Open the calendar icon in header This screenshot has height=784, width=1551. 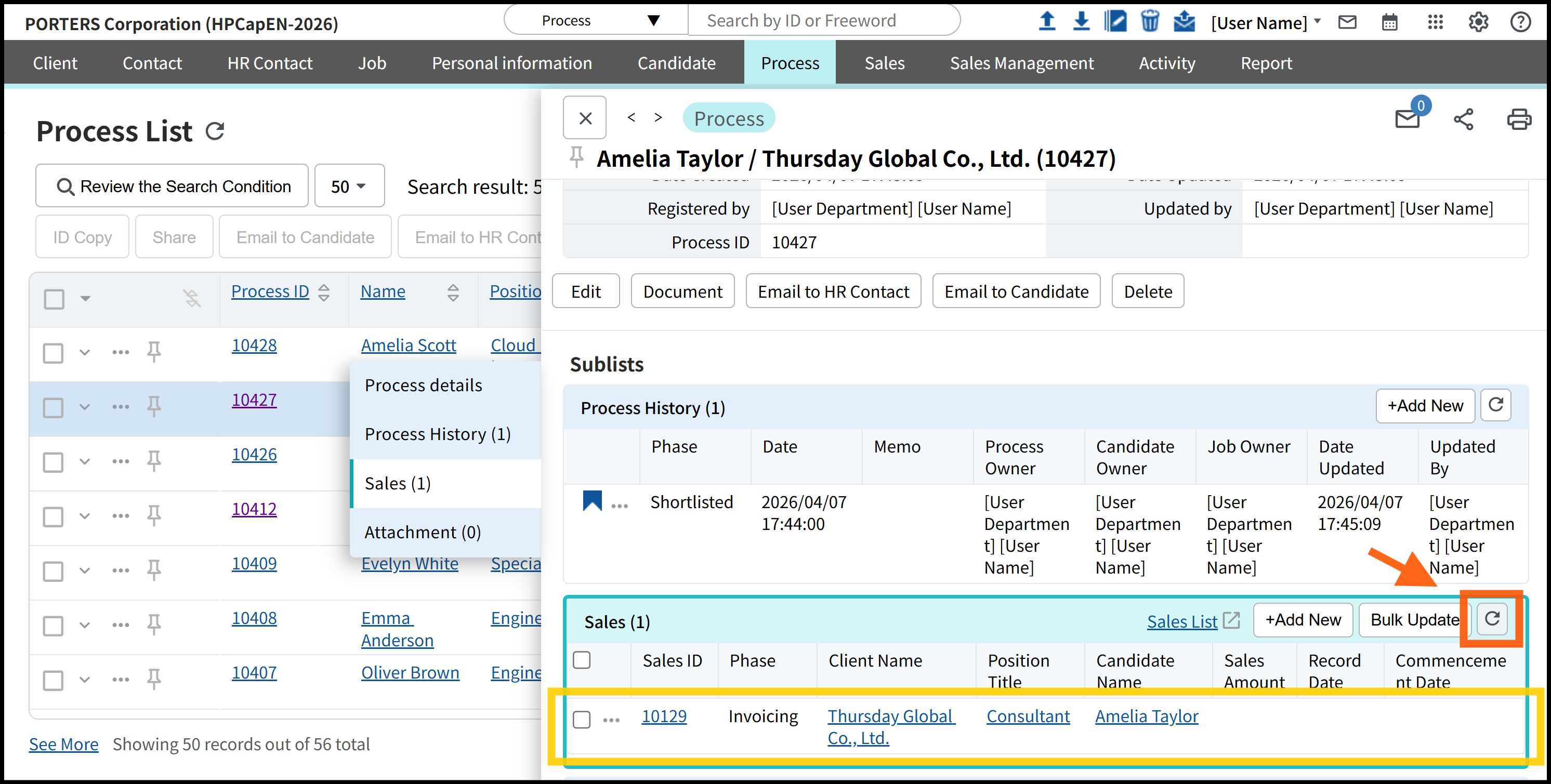(x=1389, y=23)
